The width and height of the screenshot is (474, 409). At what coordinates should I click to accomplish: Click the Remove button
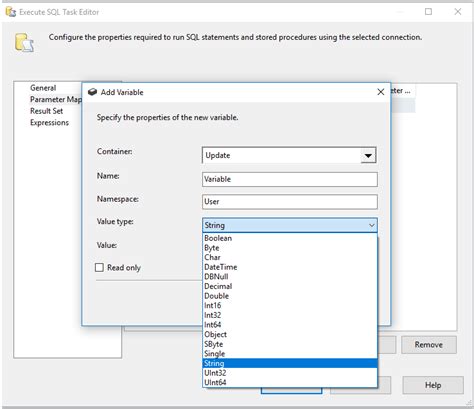429,345
